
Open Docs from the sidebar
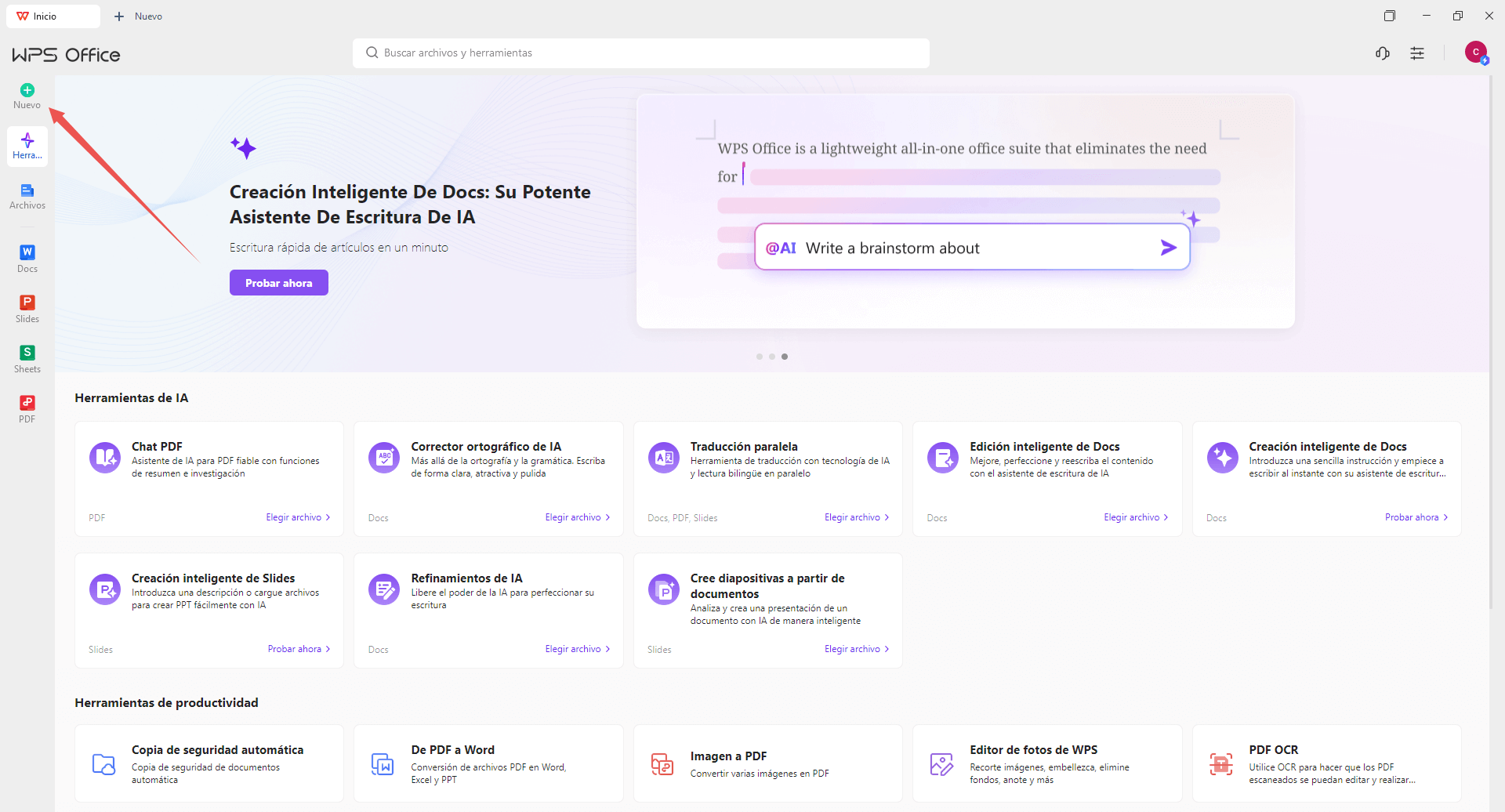[x=27, y=257]
